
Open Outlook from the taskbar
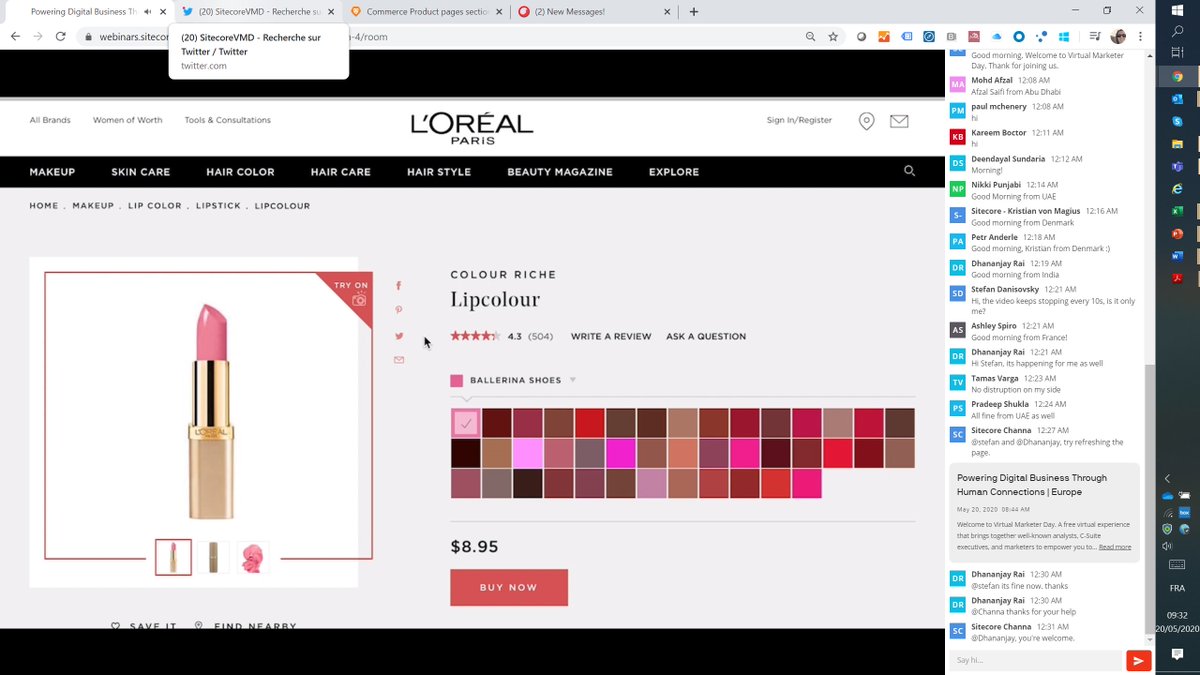pos(1177,99)
